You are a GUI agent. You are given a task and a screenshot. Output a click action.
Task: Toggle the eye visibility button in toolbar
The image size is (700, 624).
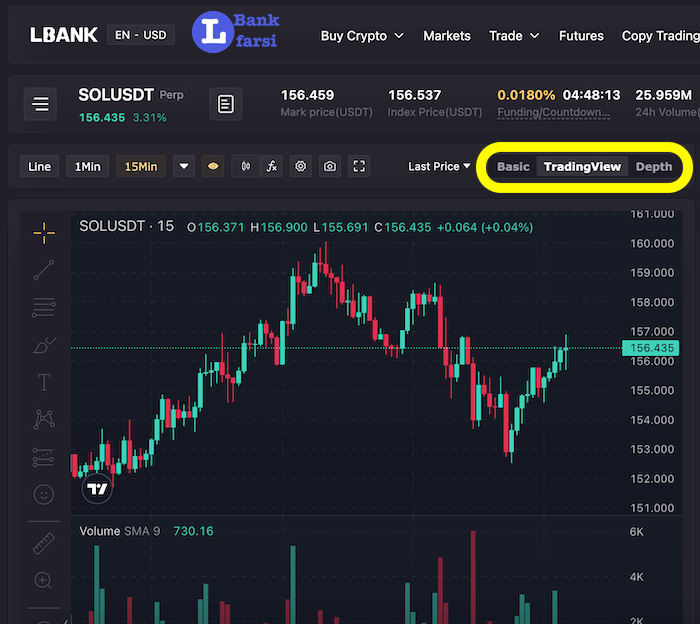click(212, 167)
